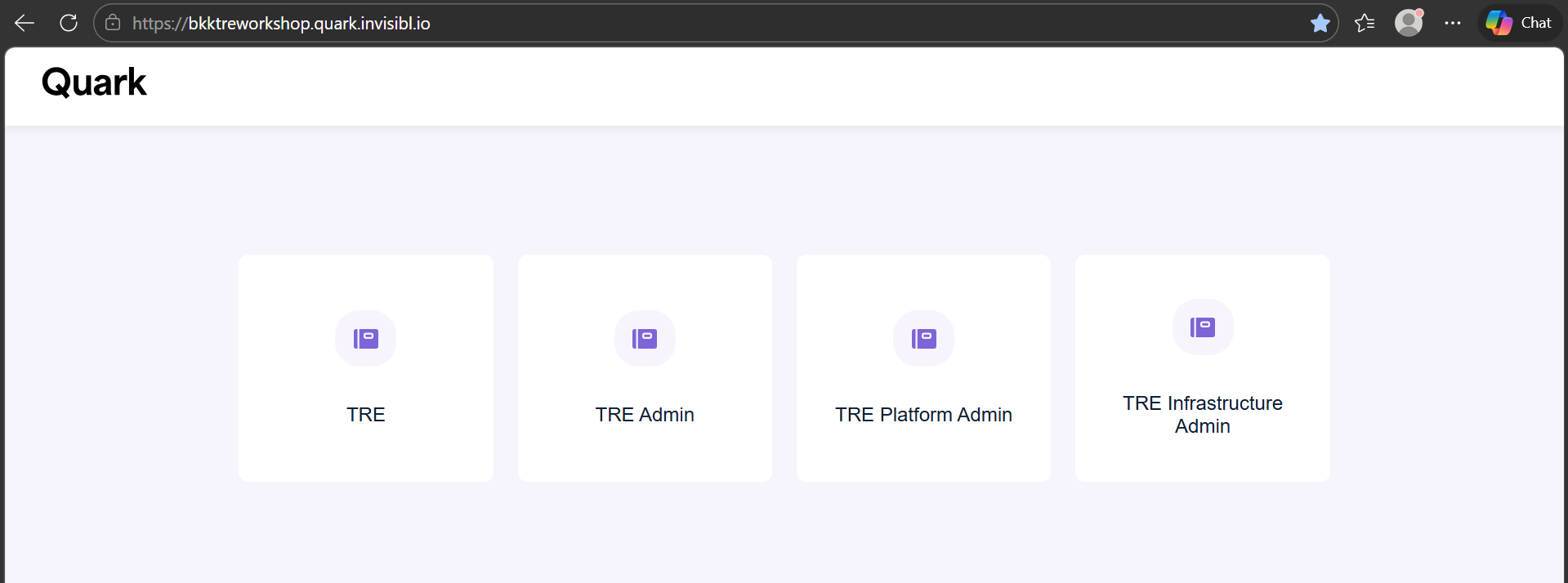View site information lock icon
Screen dimensions: 1568x583
113,23
